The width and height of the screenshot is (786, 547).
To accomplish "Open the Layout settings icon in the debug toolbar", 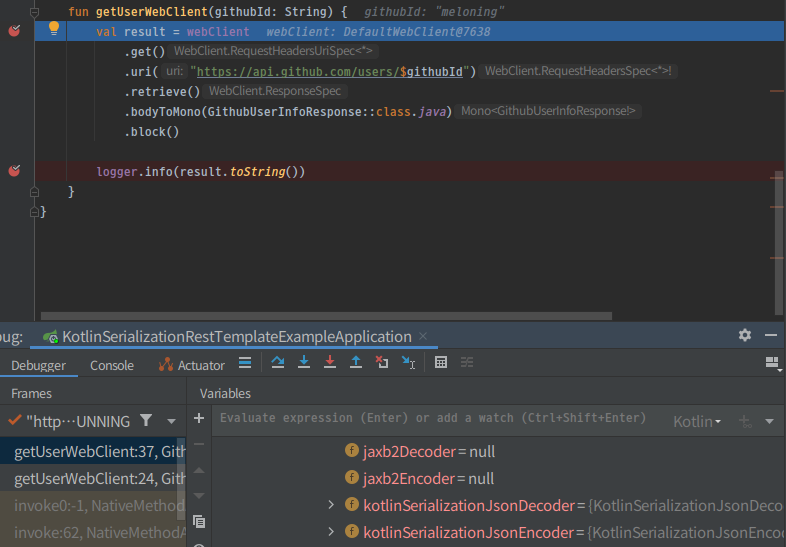I will [773, 363].
